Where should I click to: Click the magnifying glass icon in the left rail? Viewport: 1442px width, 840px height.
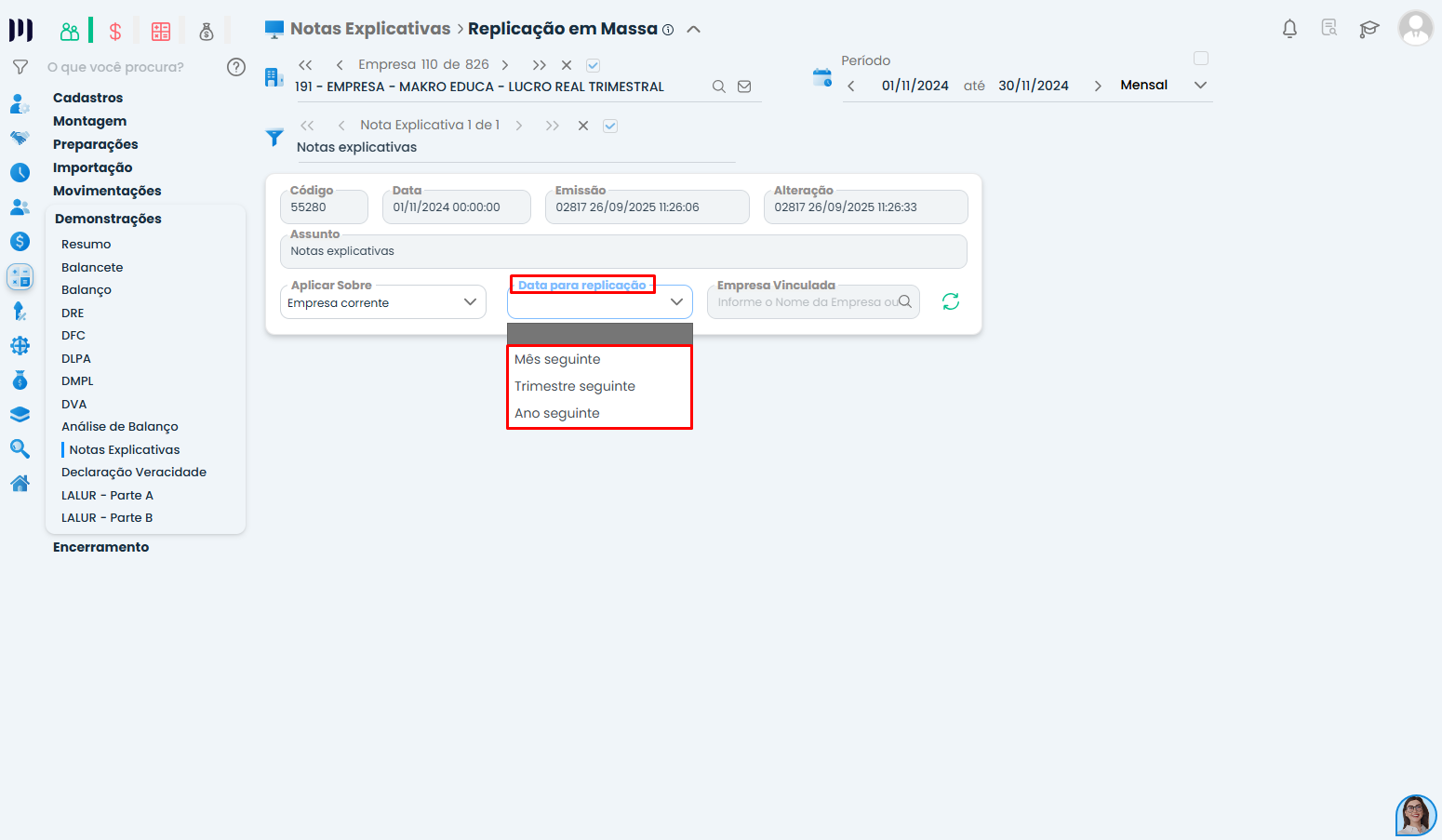[x=20, y=448]
